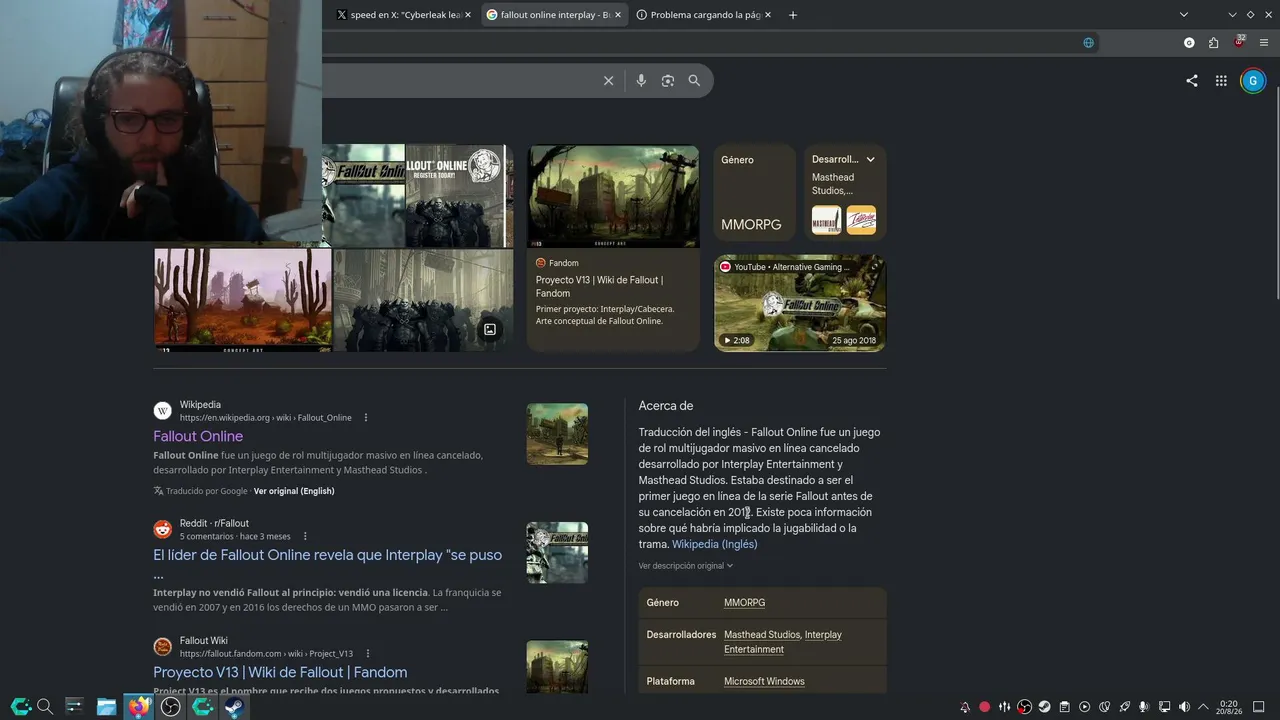Follow the Wikipedia (Inglés) link
Image resolution: width=1280 pixels, height=720 pixels.
714,544
